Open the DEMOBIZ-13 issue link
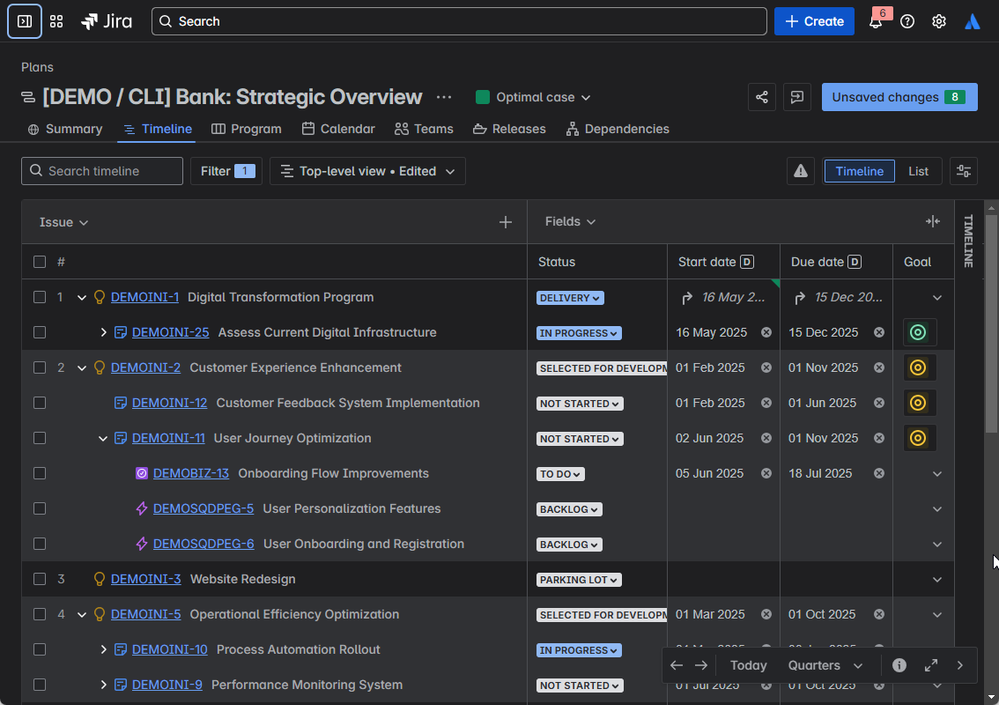Viewport: 999px width, 705px height. (x=190, y=473)
